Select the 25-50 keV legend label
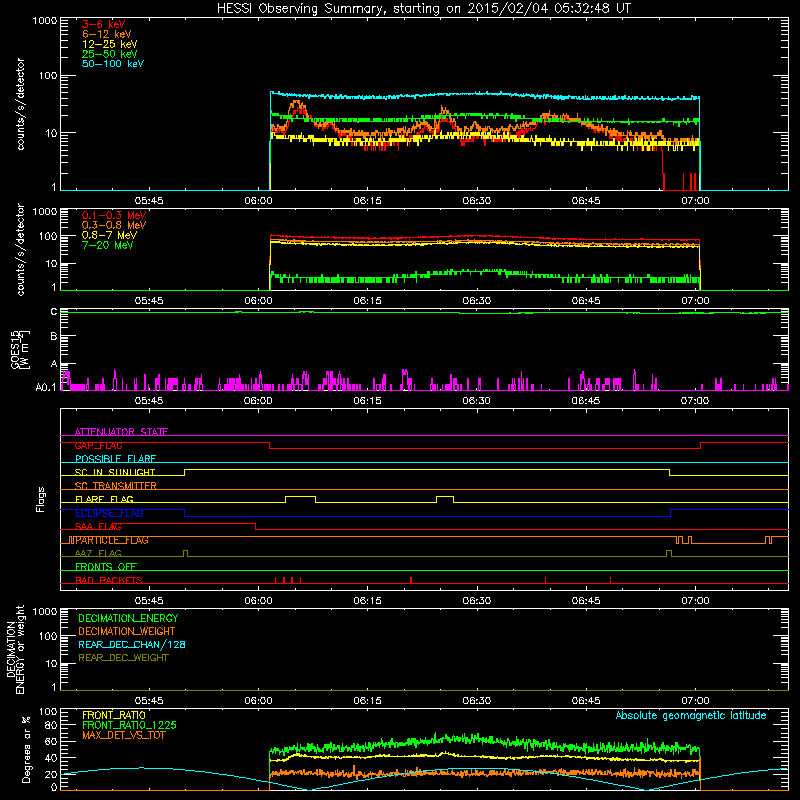800x800 pixels. (x=110, y=54)
